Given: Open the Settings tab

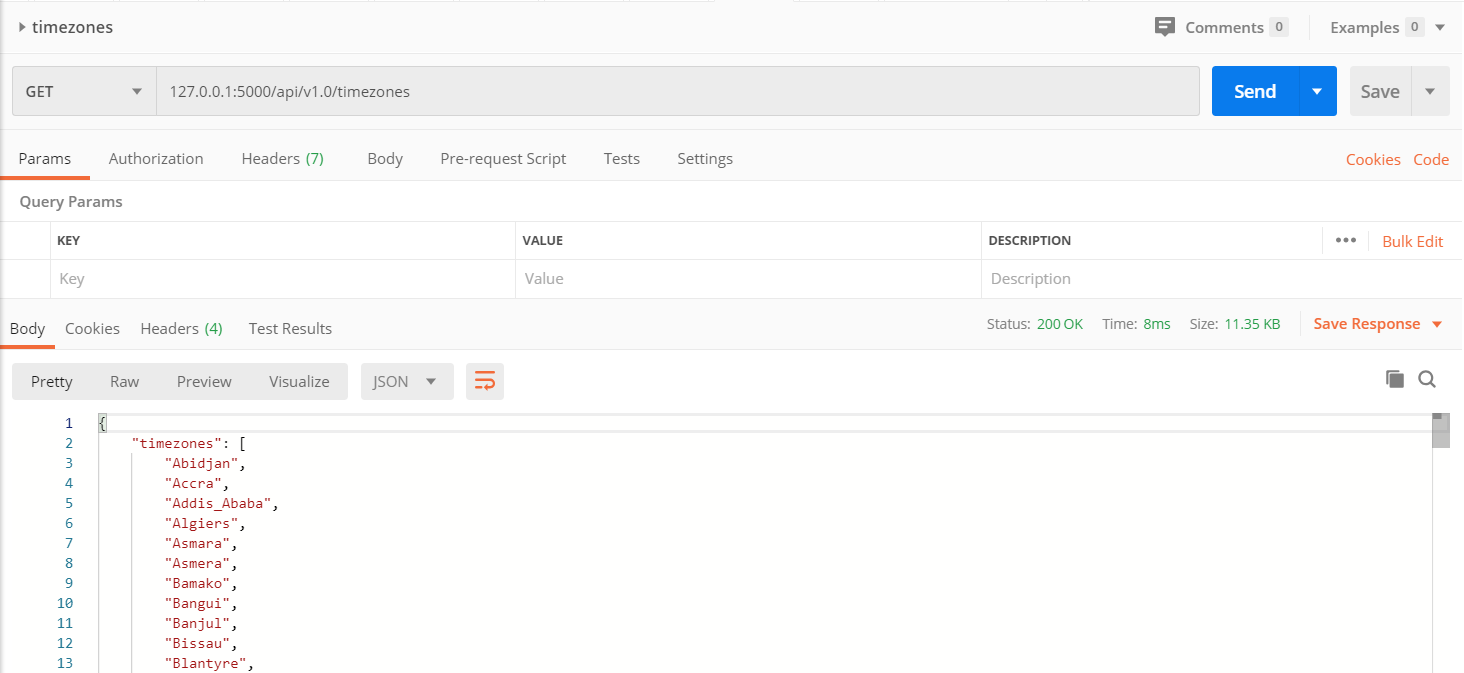Looking at the screenshot, I should pos(705,158).
